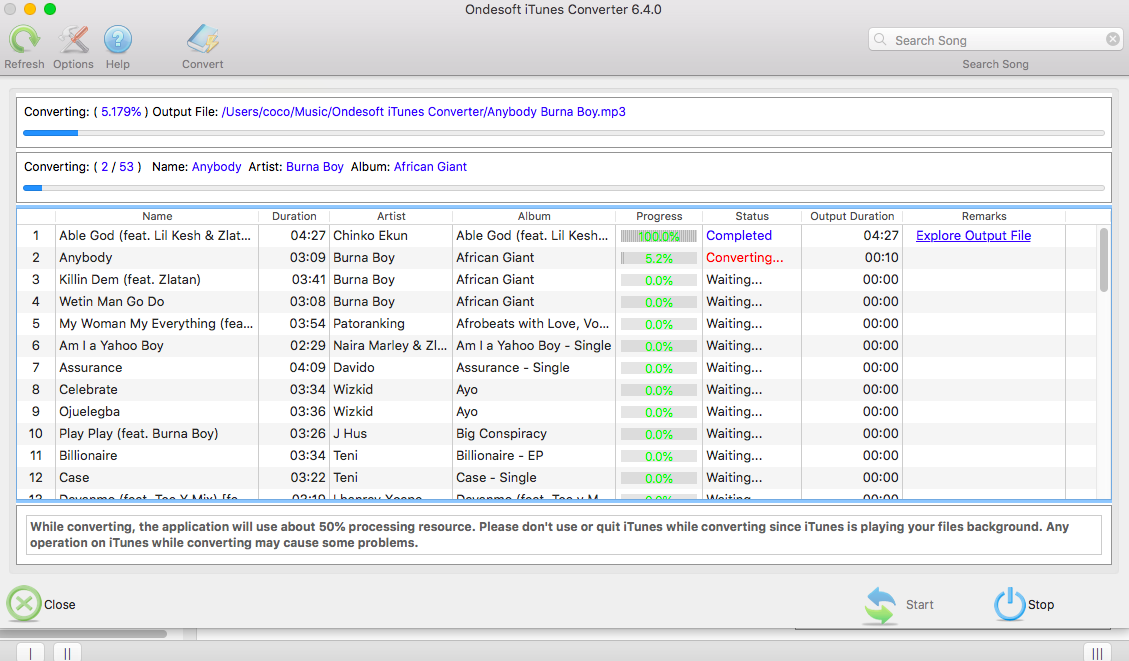Click artist Patoranking cell
The image size is (1129, 661).
[391, 323]
